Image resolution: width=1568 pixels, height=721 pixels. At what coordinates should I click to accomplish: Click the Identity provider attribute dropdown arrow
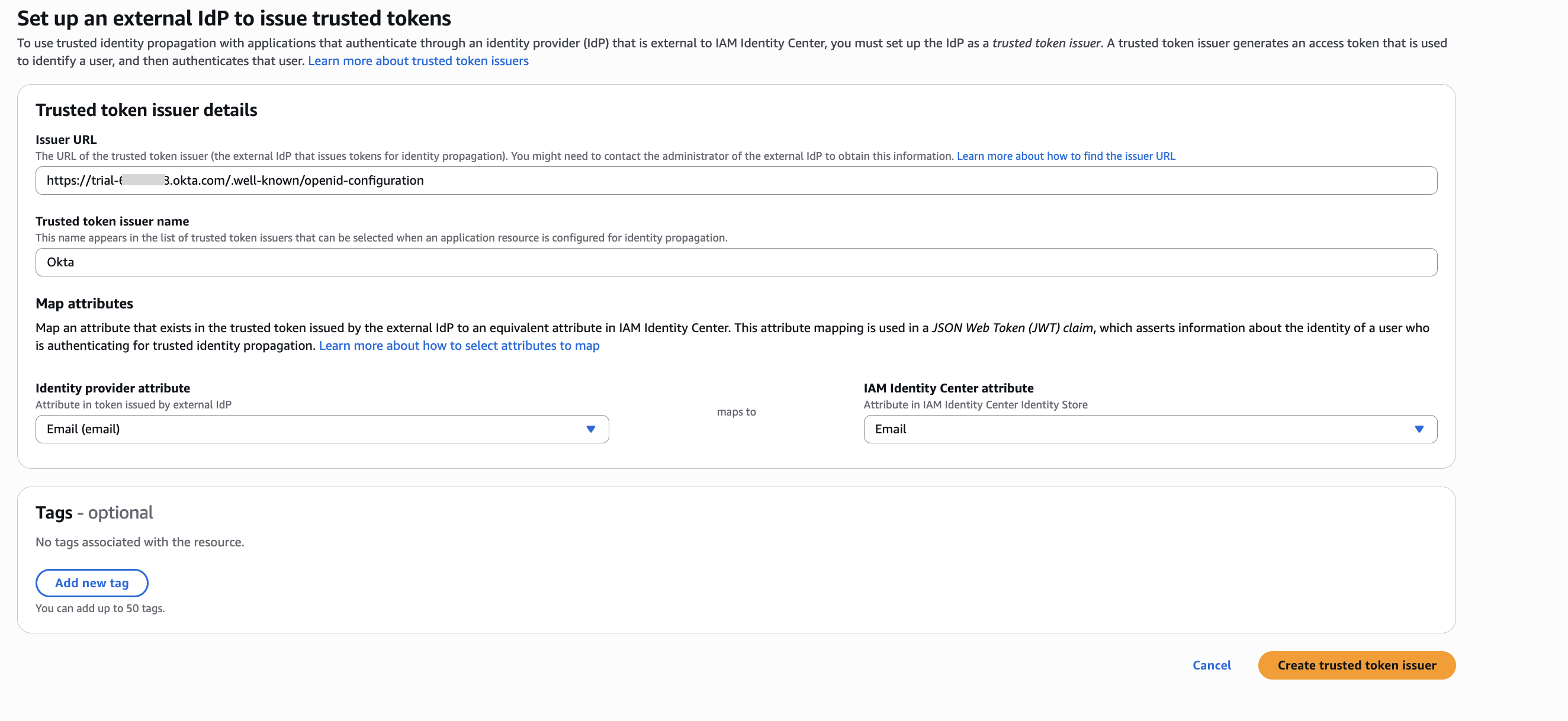click(x=590, y=429)
